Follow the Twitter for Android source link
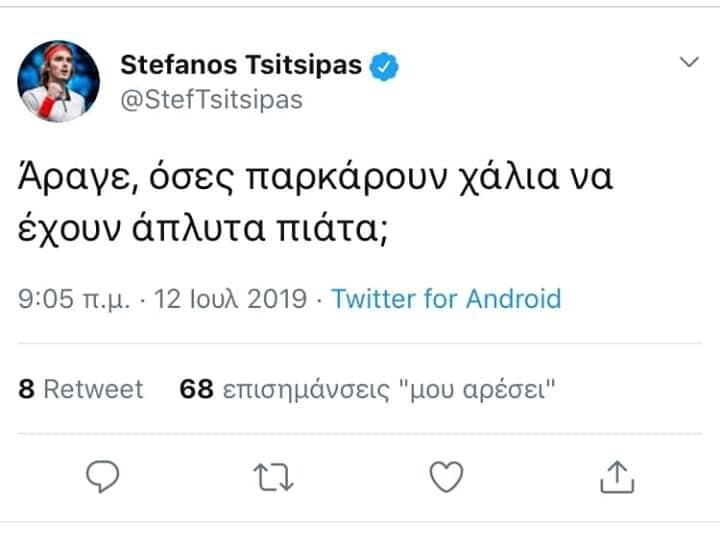This screenshot has height=543, width=720. point(446,298)
